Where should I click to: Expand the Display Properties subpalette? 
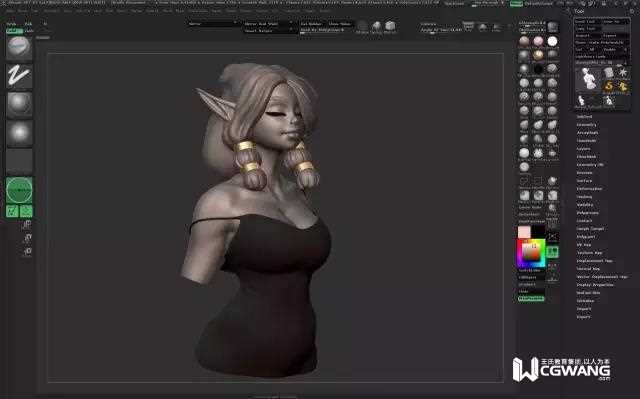[x=595, y=285]
